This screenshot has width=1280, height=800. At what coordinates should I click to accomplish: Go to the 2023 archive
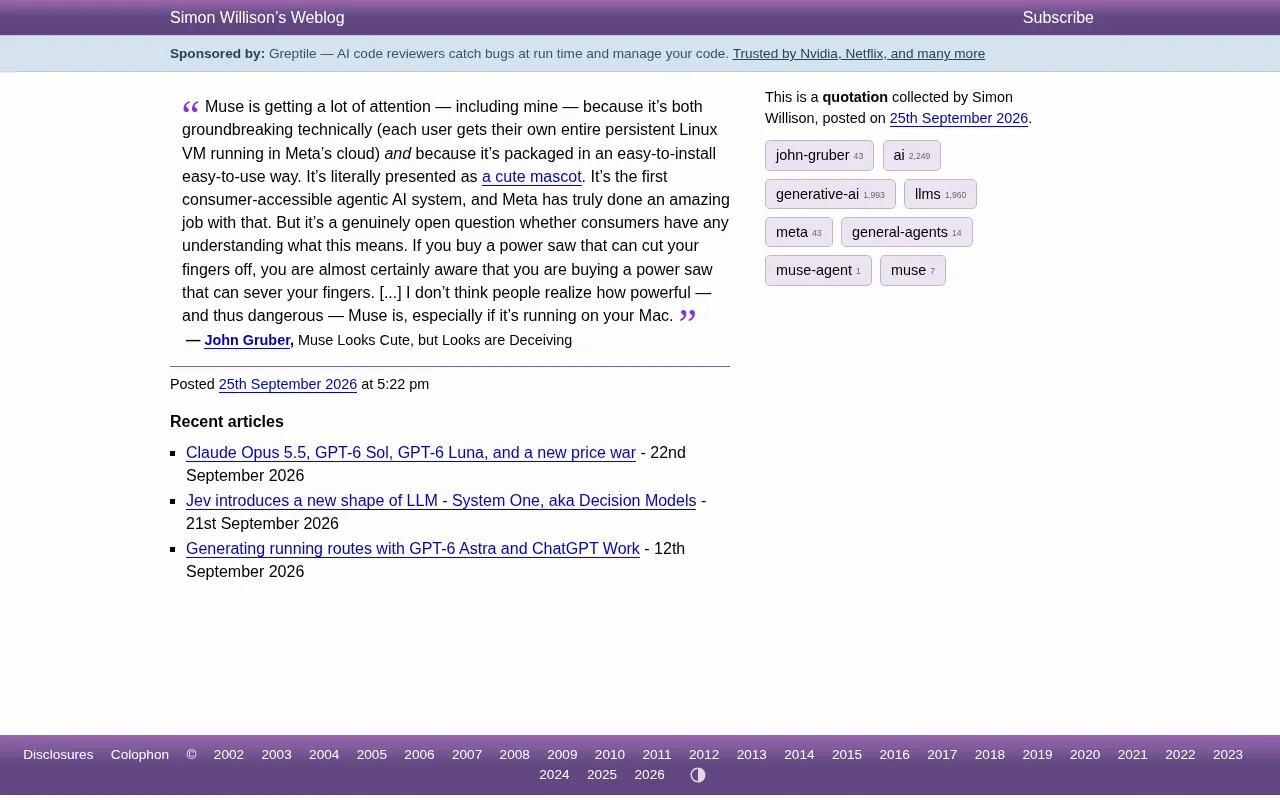pos(1228,755)
